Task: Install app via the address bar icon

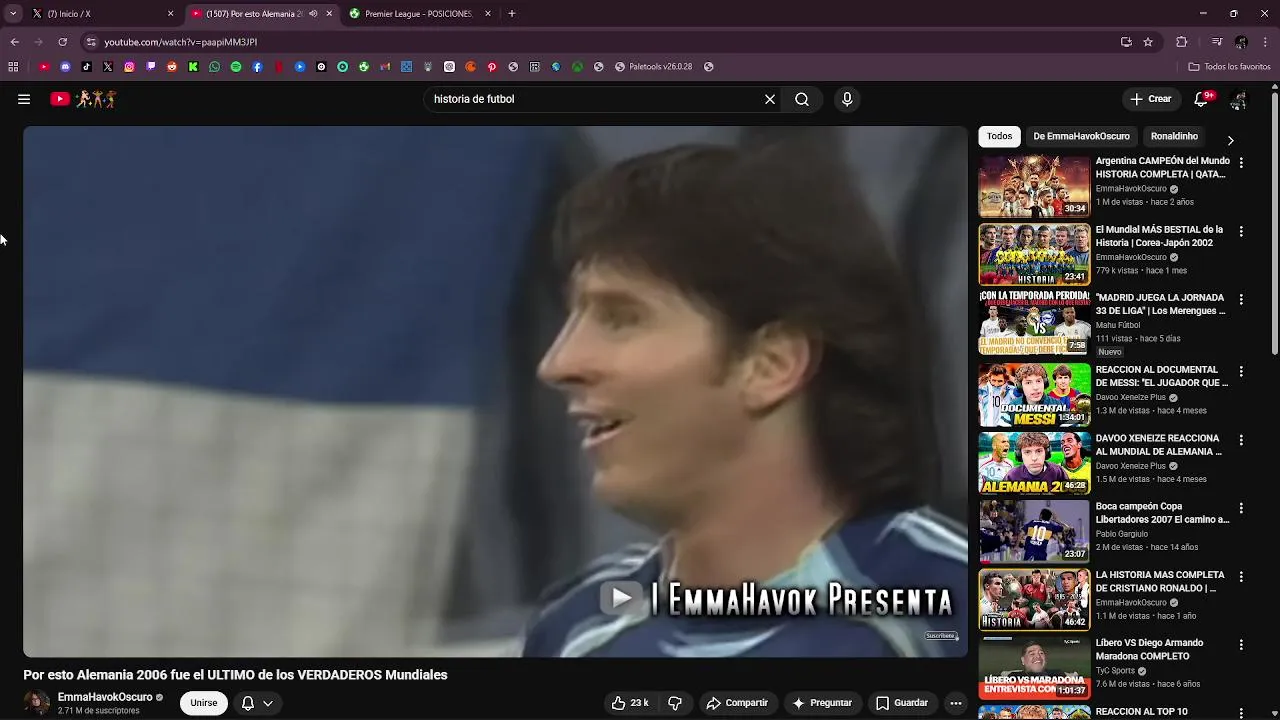Action: [1126, 42]
